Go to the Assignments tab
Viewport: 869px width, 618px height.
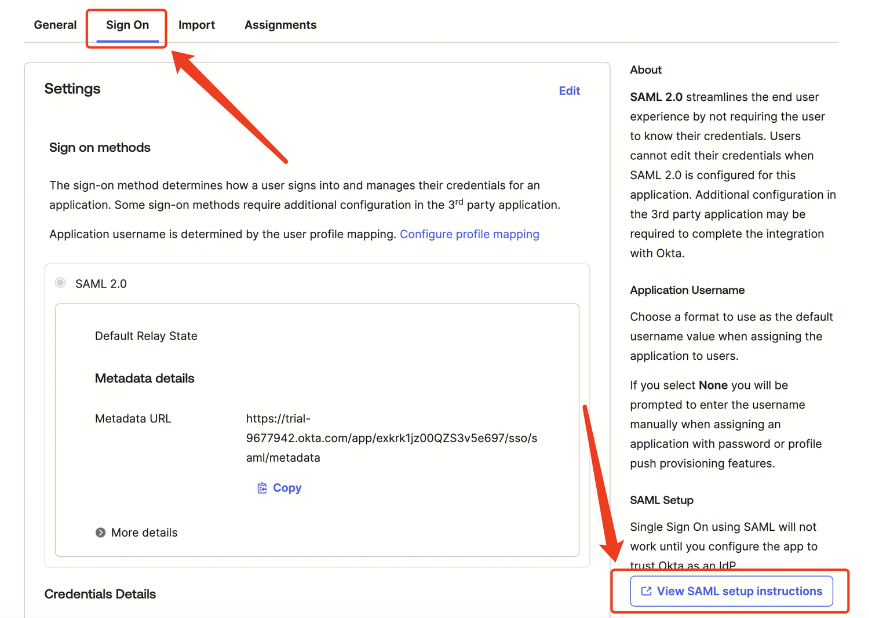(280, 25)
